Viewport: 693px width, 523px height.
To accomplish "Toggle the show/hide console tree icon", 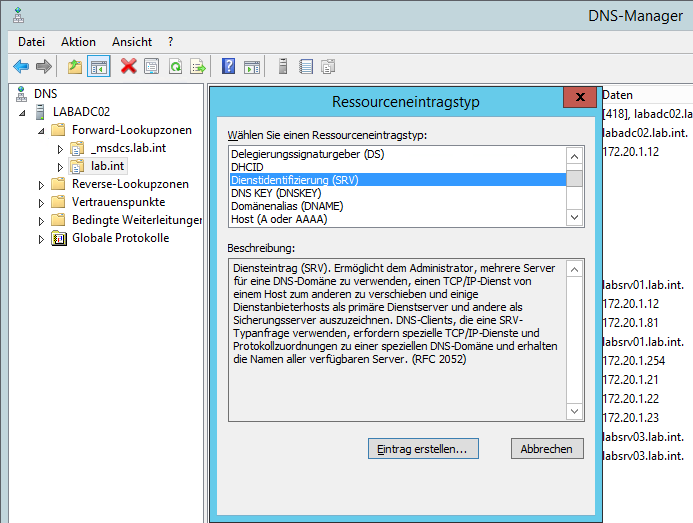I will click(98, 67).
